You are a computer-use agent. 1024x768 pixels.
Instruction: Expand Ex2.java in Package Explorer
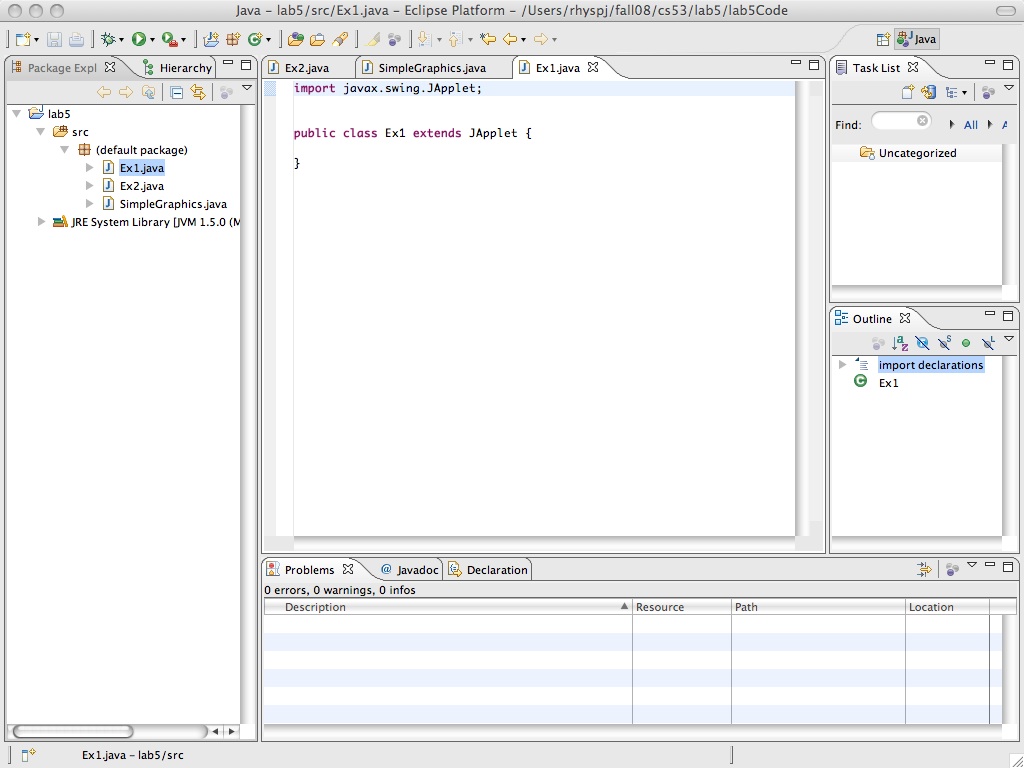[x=89, y=185]
